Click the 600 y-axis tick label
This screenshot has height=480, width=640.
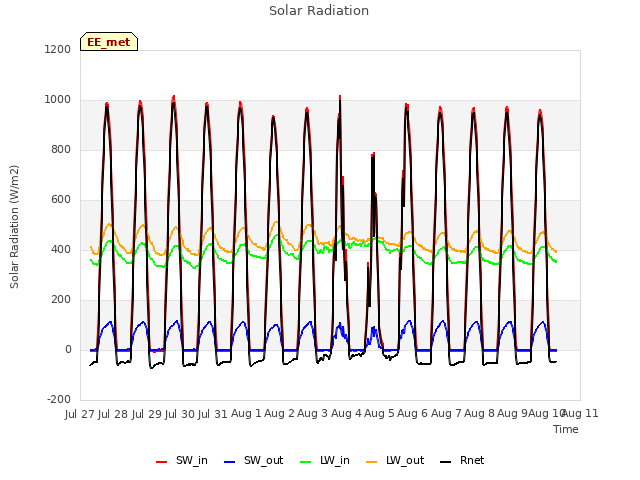[x=61, y=200]
